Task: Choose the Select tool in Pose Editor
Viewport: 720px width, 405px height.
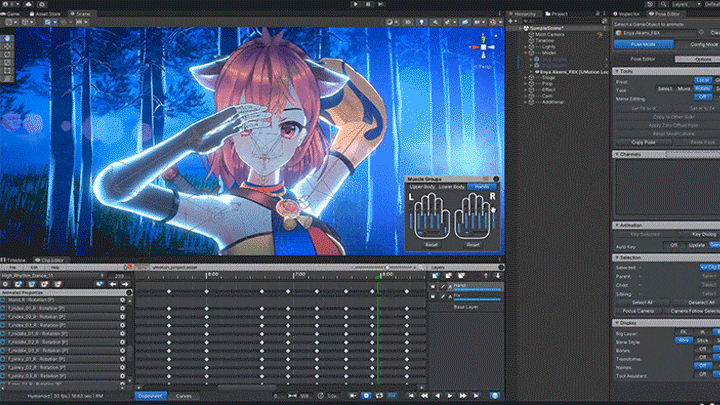Action: pos(664,89)
